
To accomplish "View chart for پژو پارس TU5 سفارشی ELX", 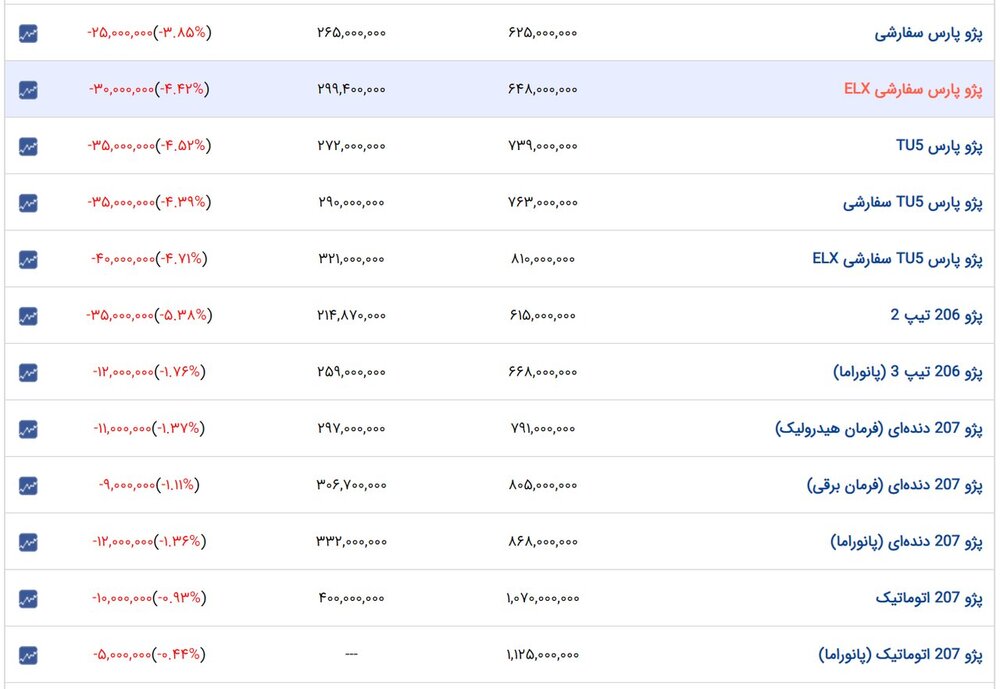I will click(28, 259).
